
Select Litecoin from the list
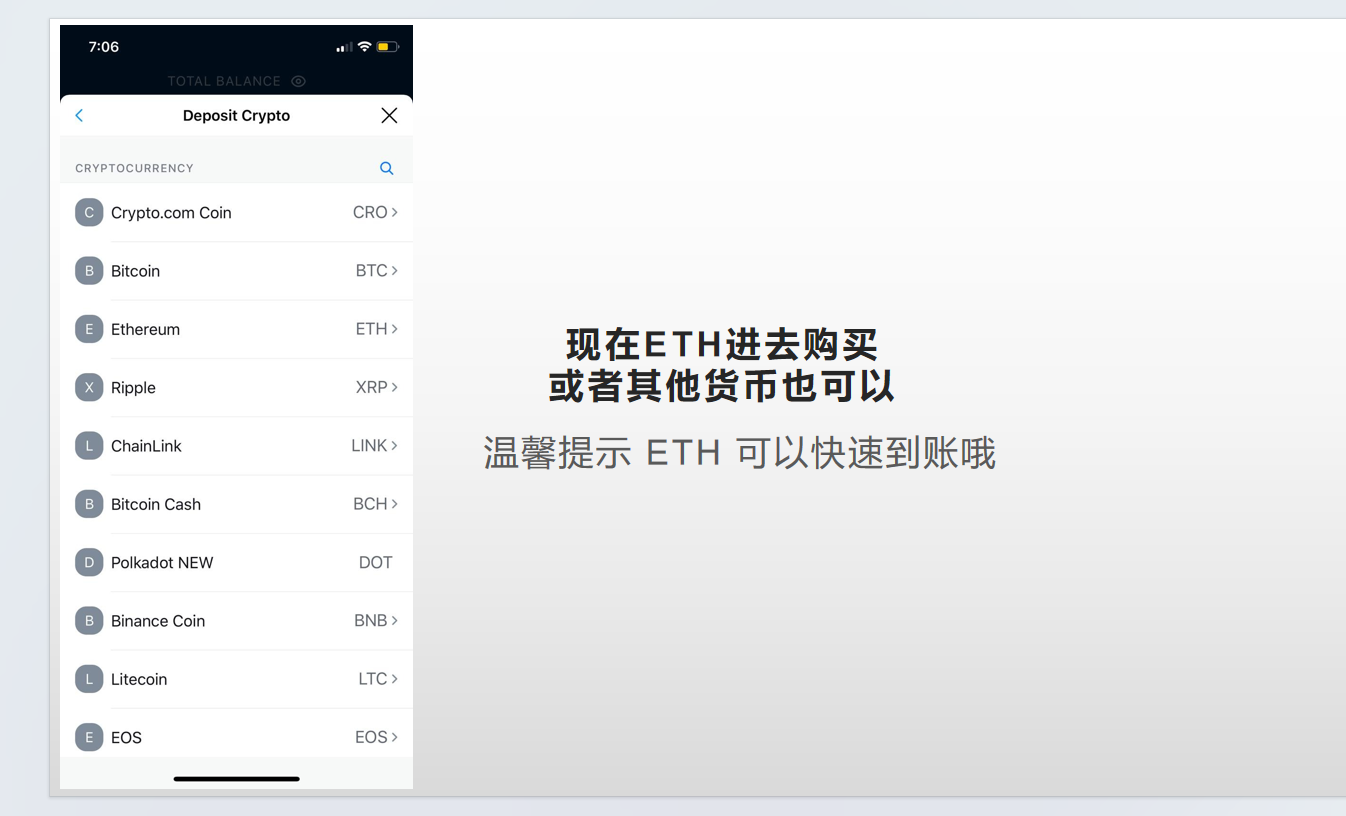tap(139, 679)
